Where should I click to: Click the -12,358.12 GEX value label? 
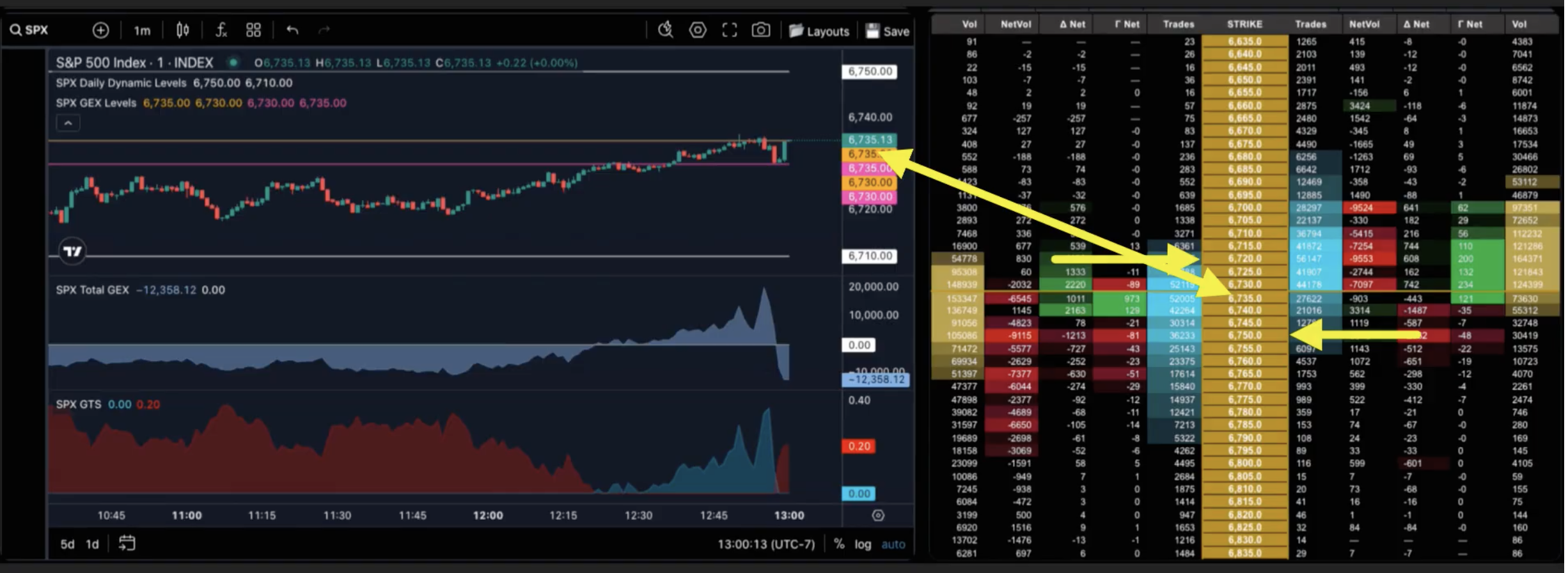(875, 379)
